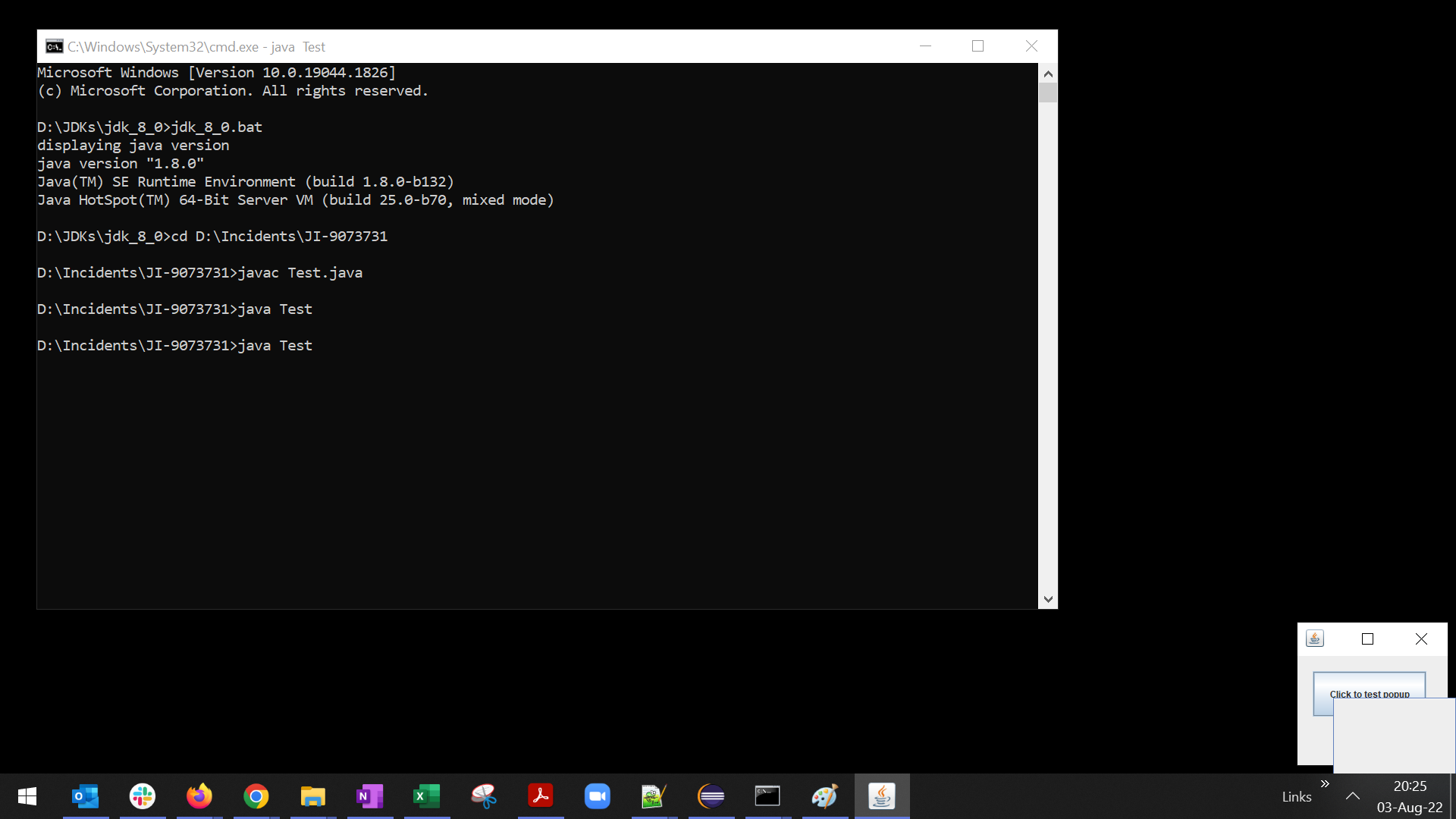Open Outlook from the taskbar
The image size is (1456, 819).
85,796
